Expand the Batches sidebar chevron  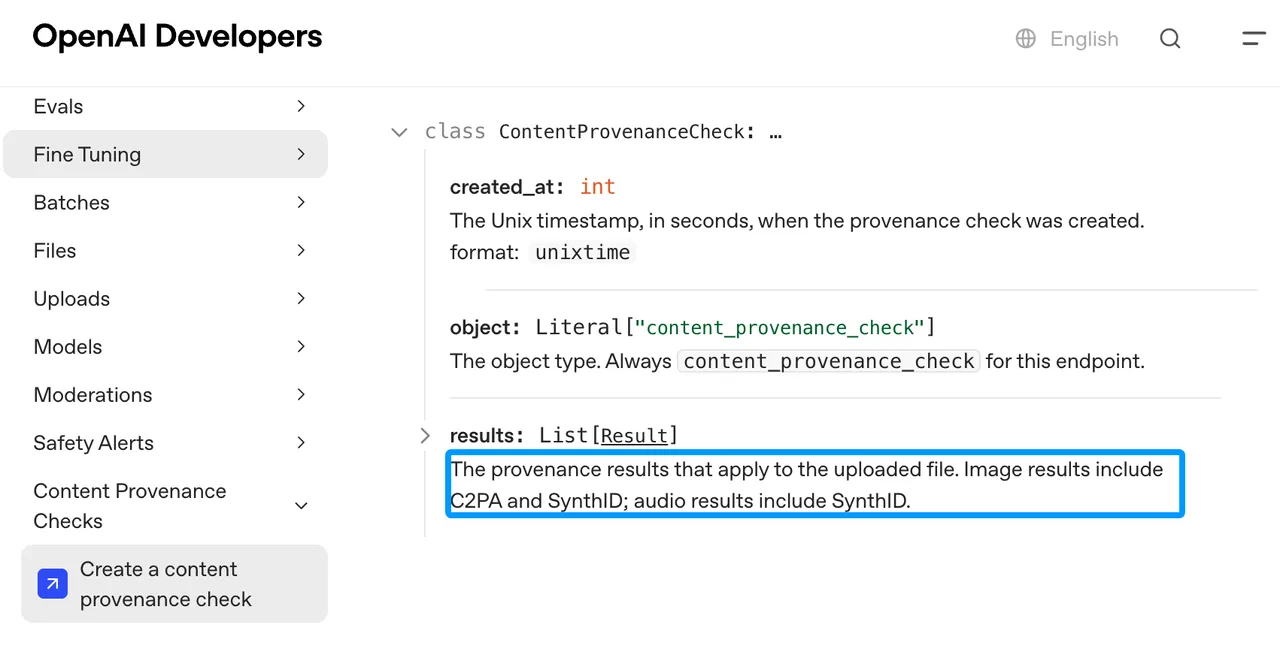pos(301,202)
